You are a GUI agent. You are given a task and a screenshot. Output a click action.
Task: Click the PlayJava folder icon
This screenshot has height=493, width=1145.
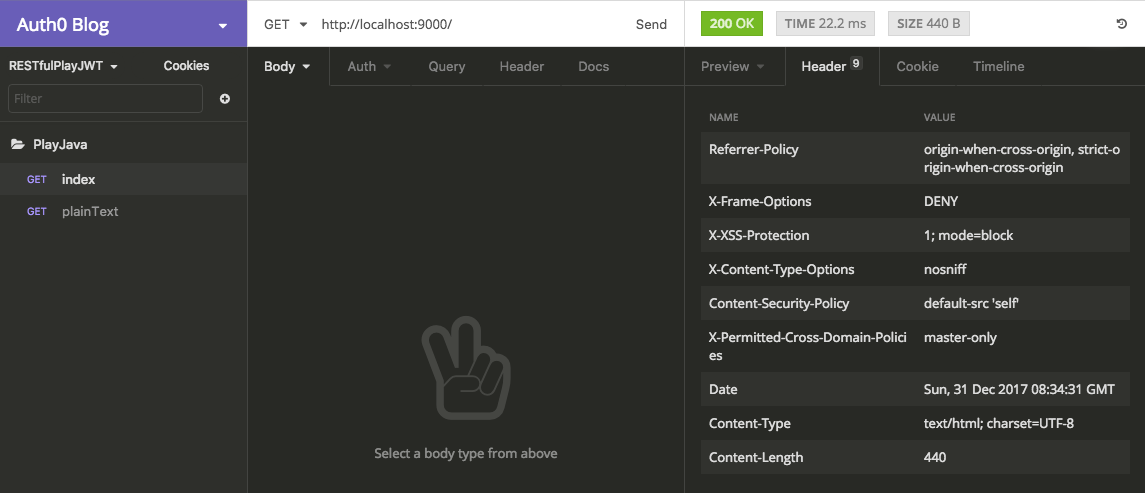(x=18, y=145)
